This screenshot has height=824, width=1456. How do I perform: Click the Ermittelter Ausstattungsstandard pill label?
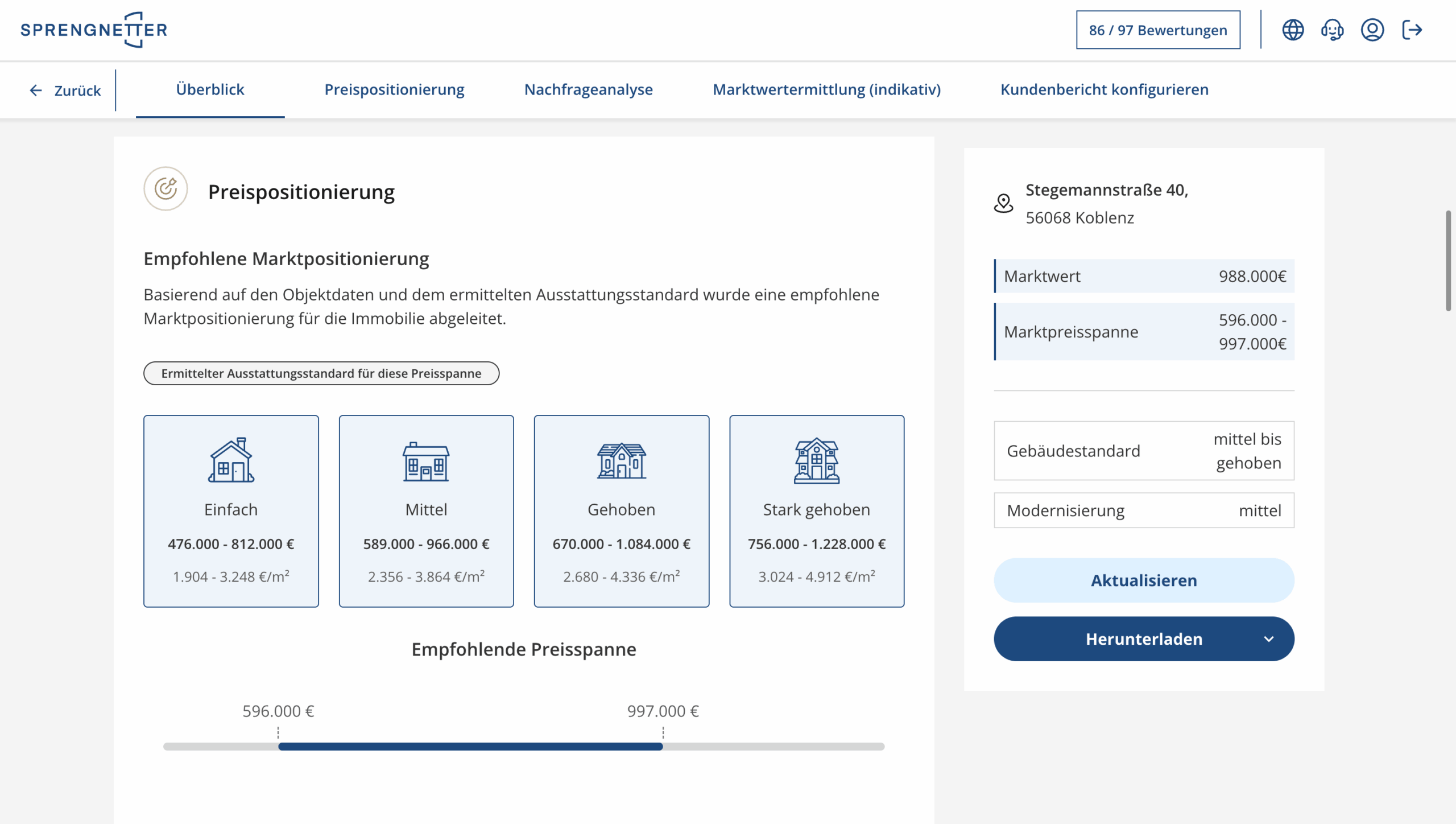[x=321, y=373]
